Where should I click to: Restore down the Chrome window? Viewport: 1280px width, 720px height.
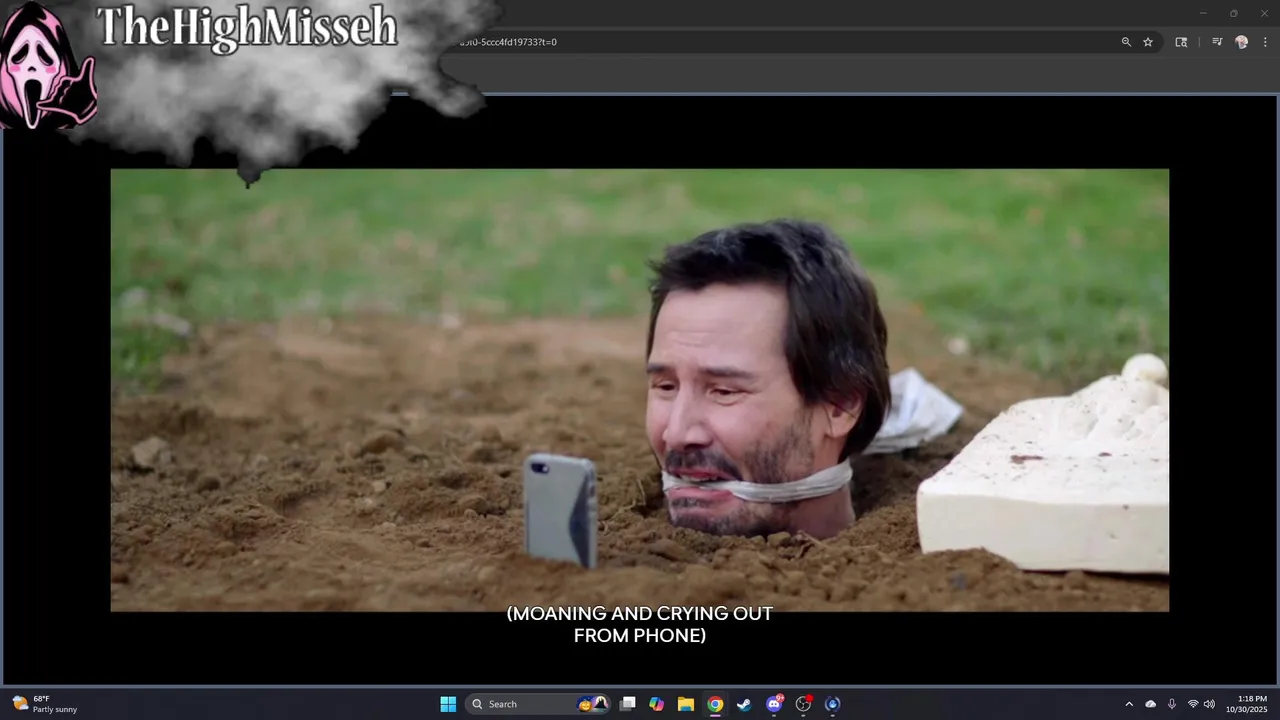1233,13
